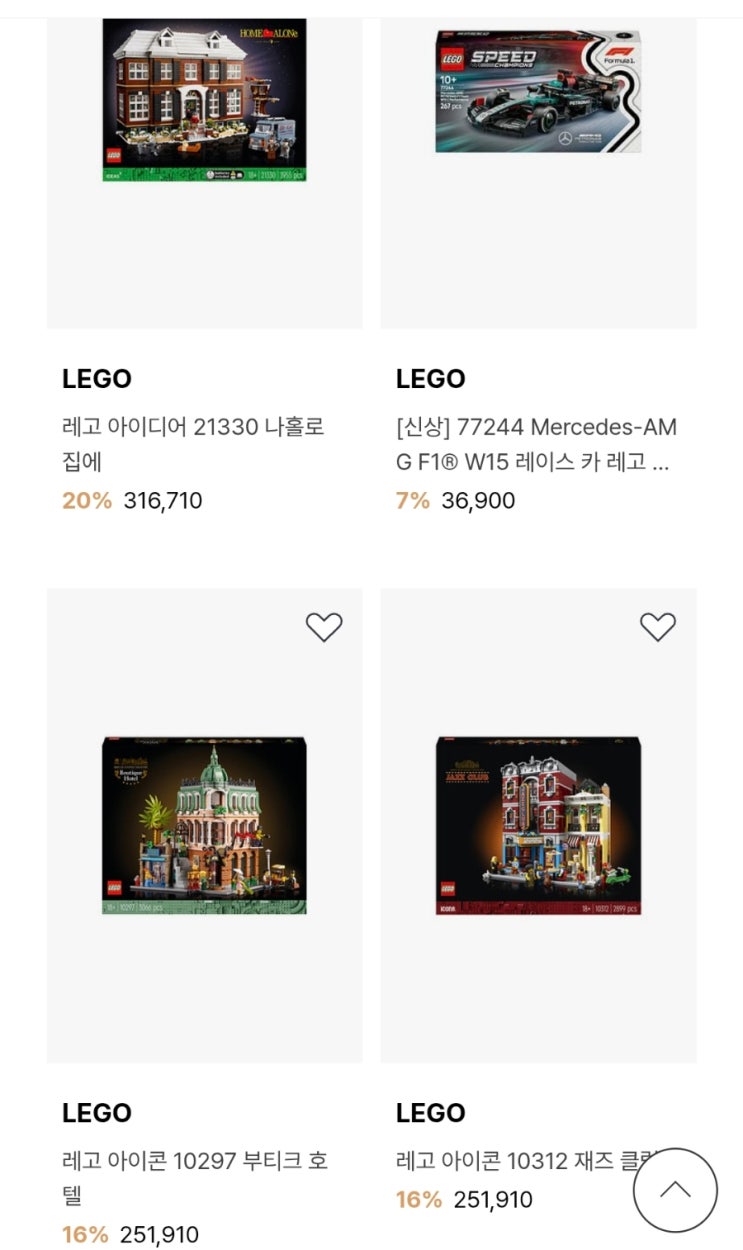View the Jazz Club 10312 box image
This screenshot has width=743, height=1250.
click(538, 825)
